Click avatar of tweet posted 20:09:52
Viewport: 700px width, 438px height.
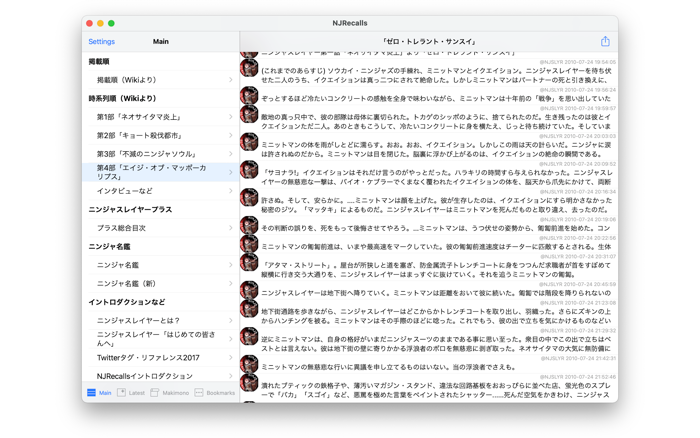click(x=249, y=170)
